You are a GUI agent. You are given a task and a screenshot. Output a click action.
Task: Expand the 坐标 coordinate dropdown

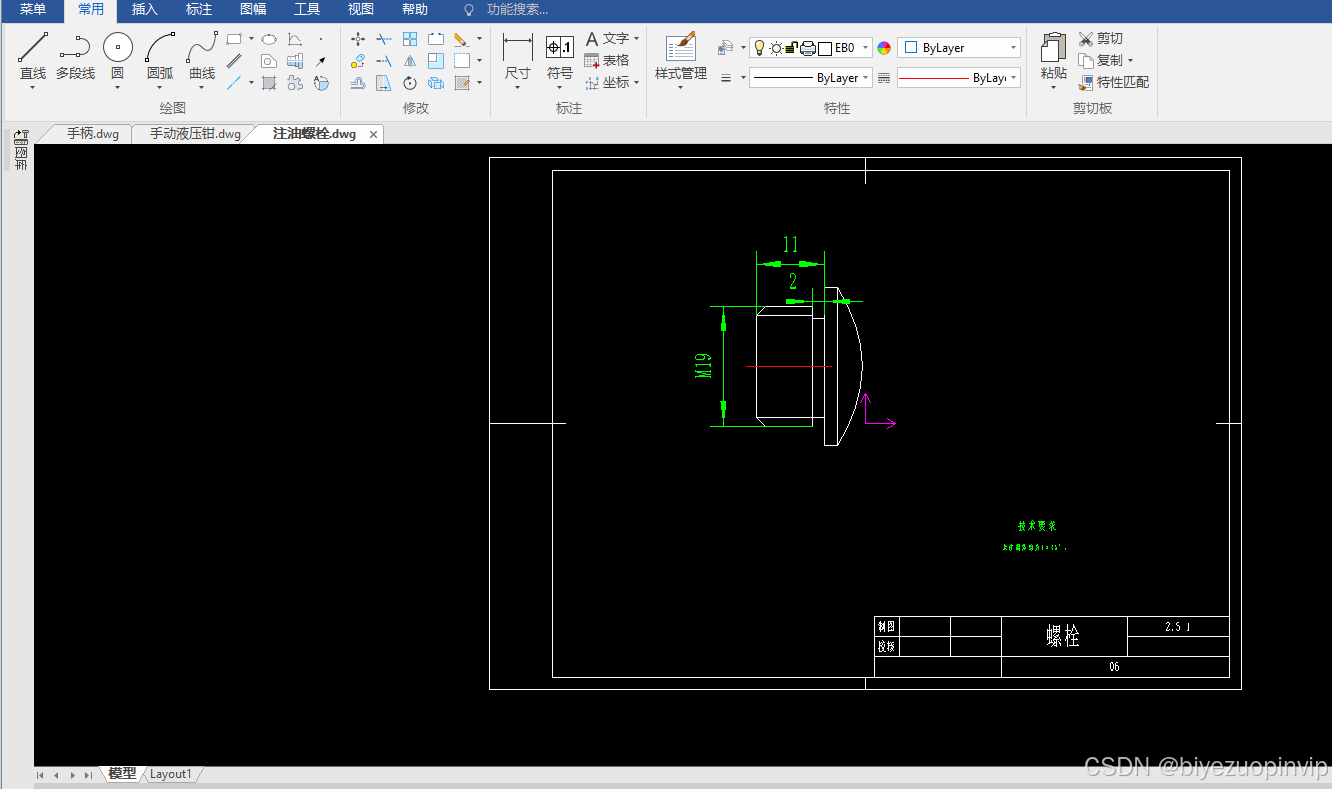click(x=637, y=83)
